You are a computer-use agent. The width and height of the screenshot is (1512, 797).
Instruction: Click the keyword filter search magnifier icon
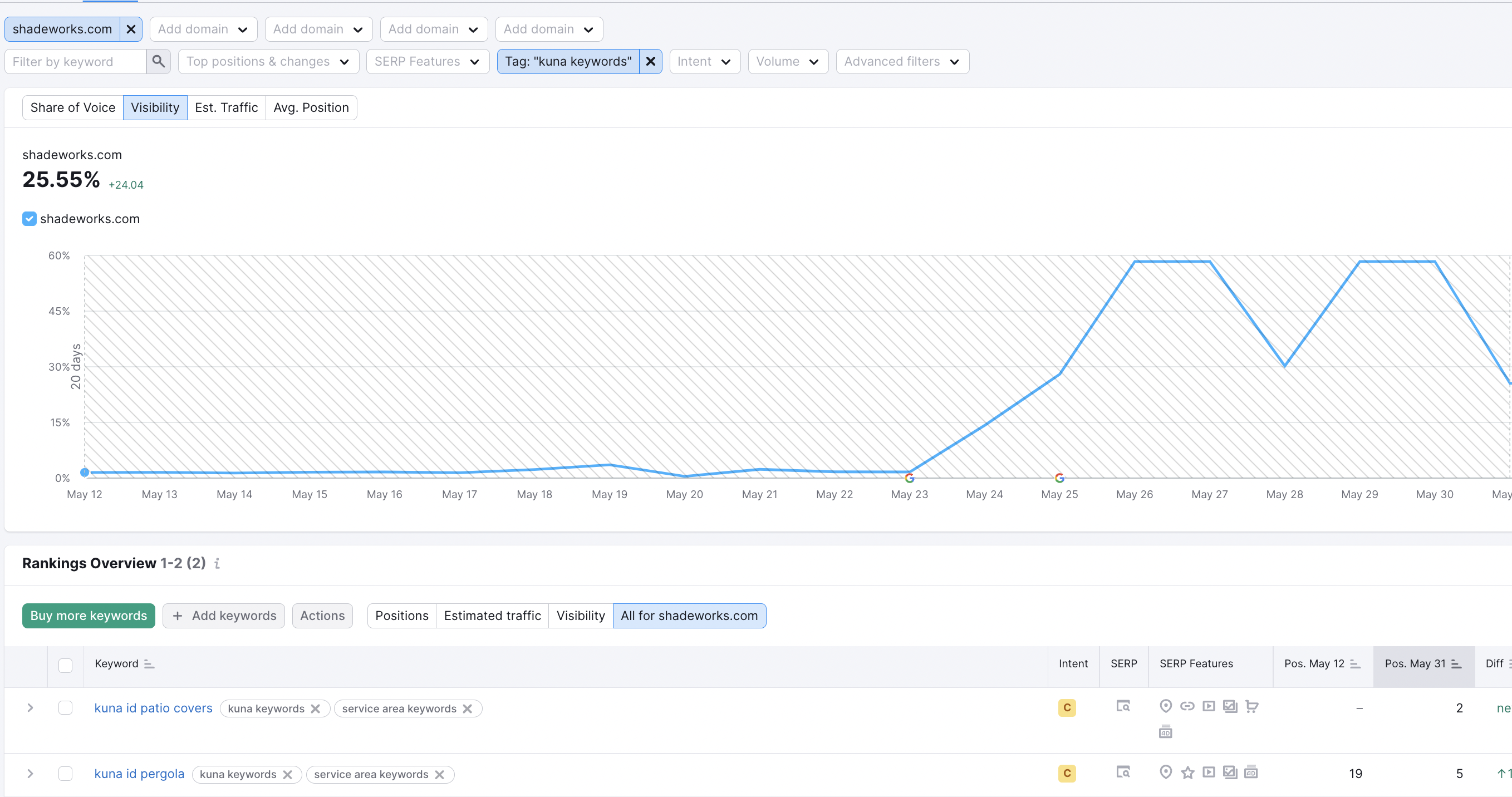pos(159,62)
